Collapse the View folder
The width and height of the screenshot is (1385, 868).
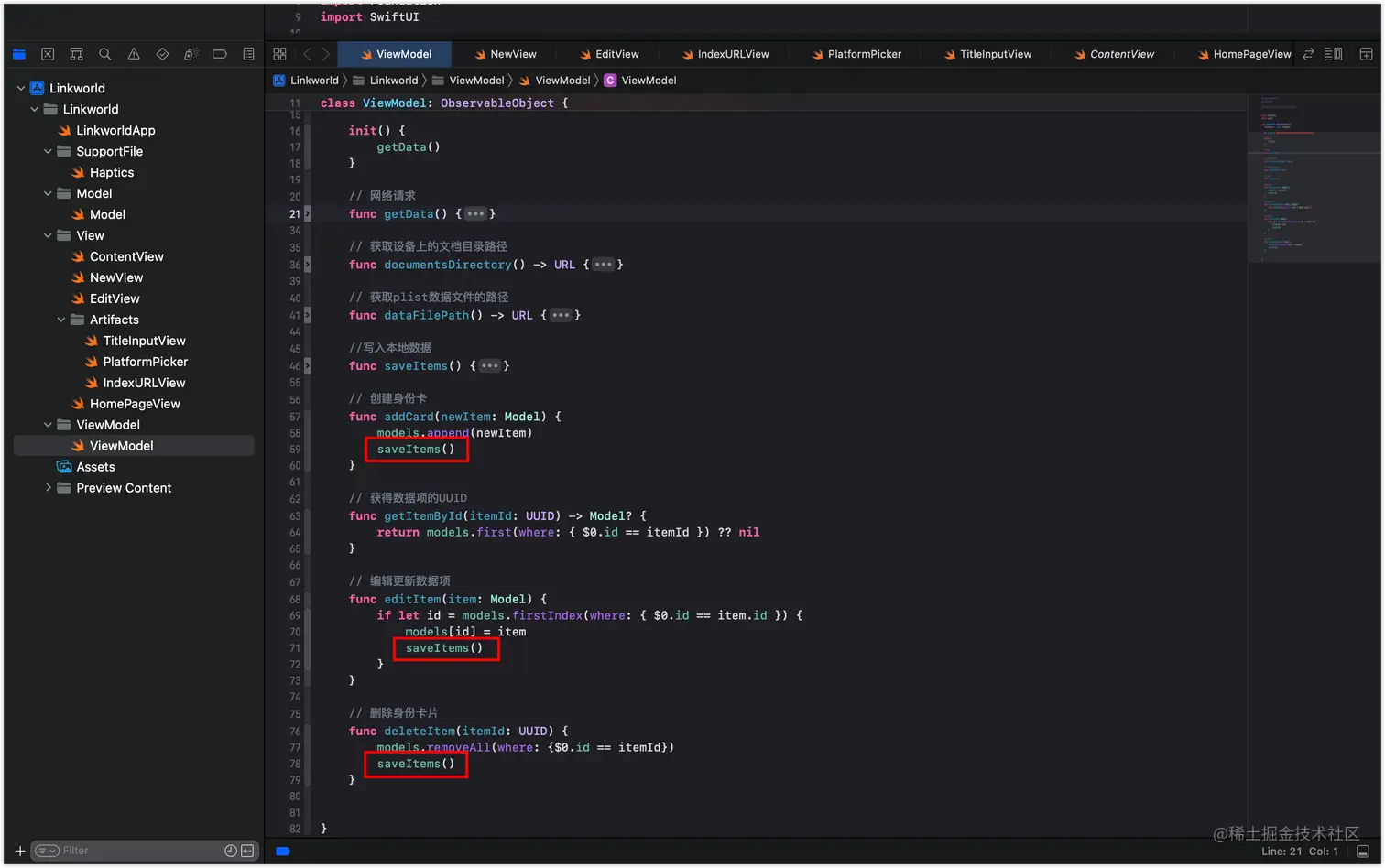[48, 235]
